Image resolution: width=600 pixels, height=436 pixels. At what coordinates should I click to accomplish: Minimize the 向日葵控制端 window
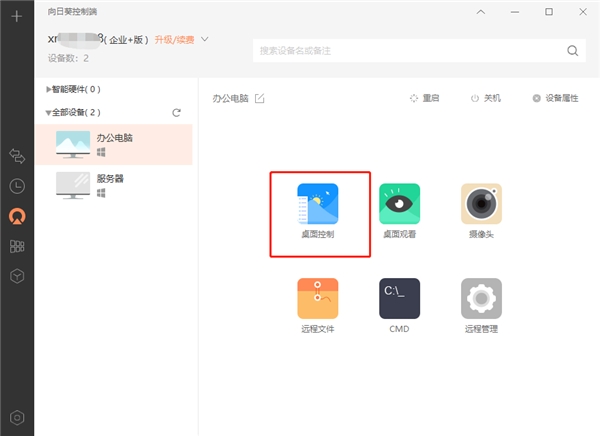point(515,12)
